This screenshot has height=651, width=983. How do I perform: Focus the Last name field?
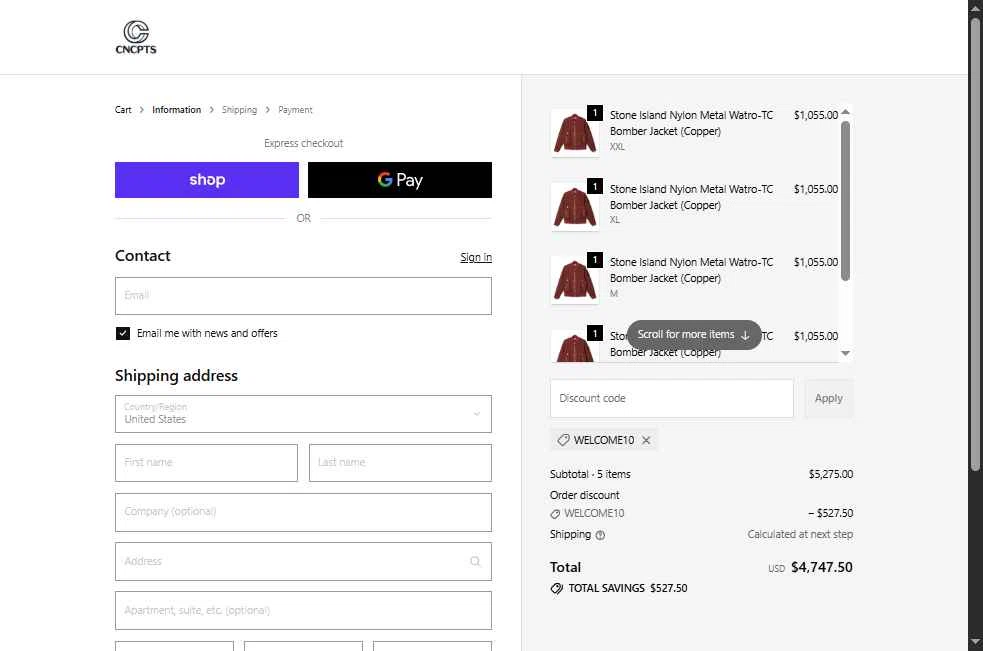(400, 463)
